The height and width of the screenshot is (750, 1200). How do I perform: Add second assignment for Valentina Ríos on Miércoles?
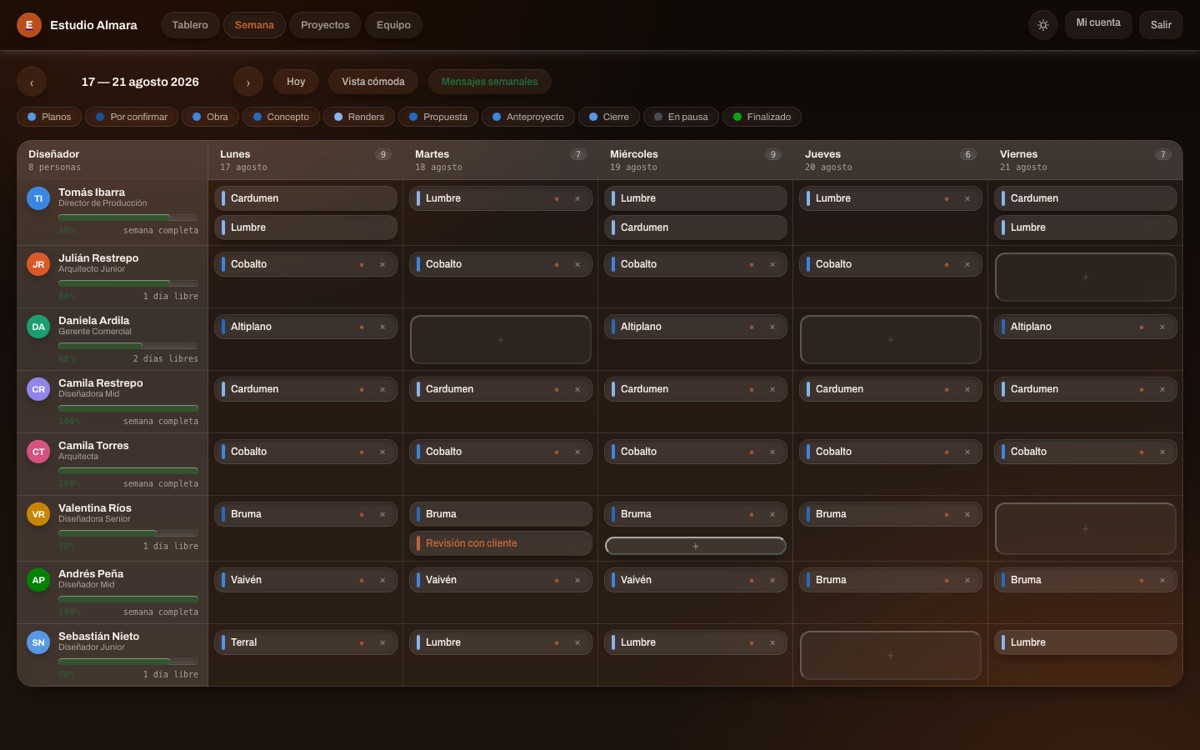[695, 546]
